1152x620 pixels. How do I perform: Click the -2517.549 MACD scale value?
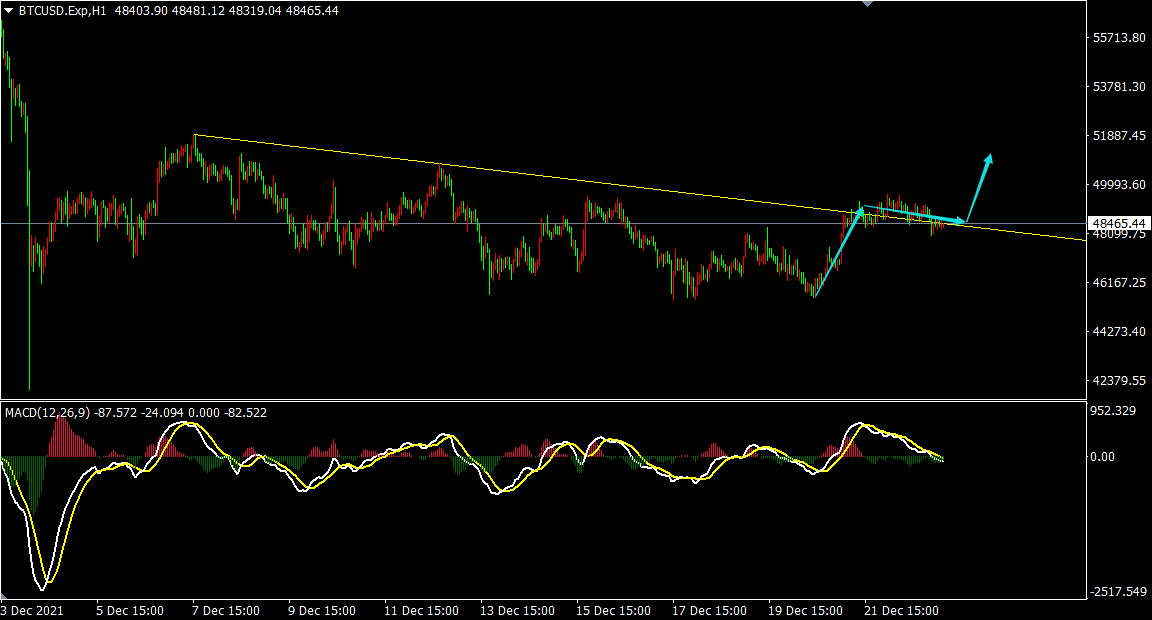(1117, 592)
